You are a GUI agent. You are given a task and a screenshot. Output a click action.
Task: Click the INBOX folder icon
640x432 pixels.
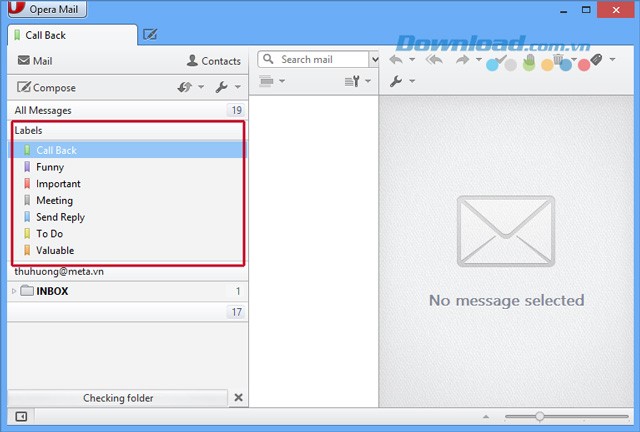[x=27, y=291]
